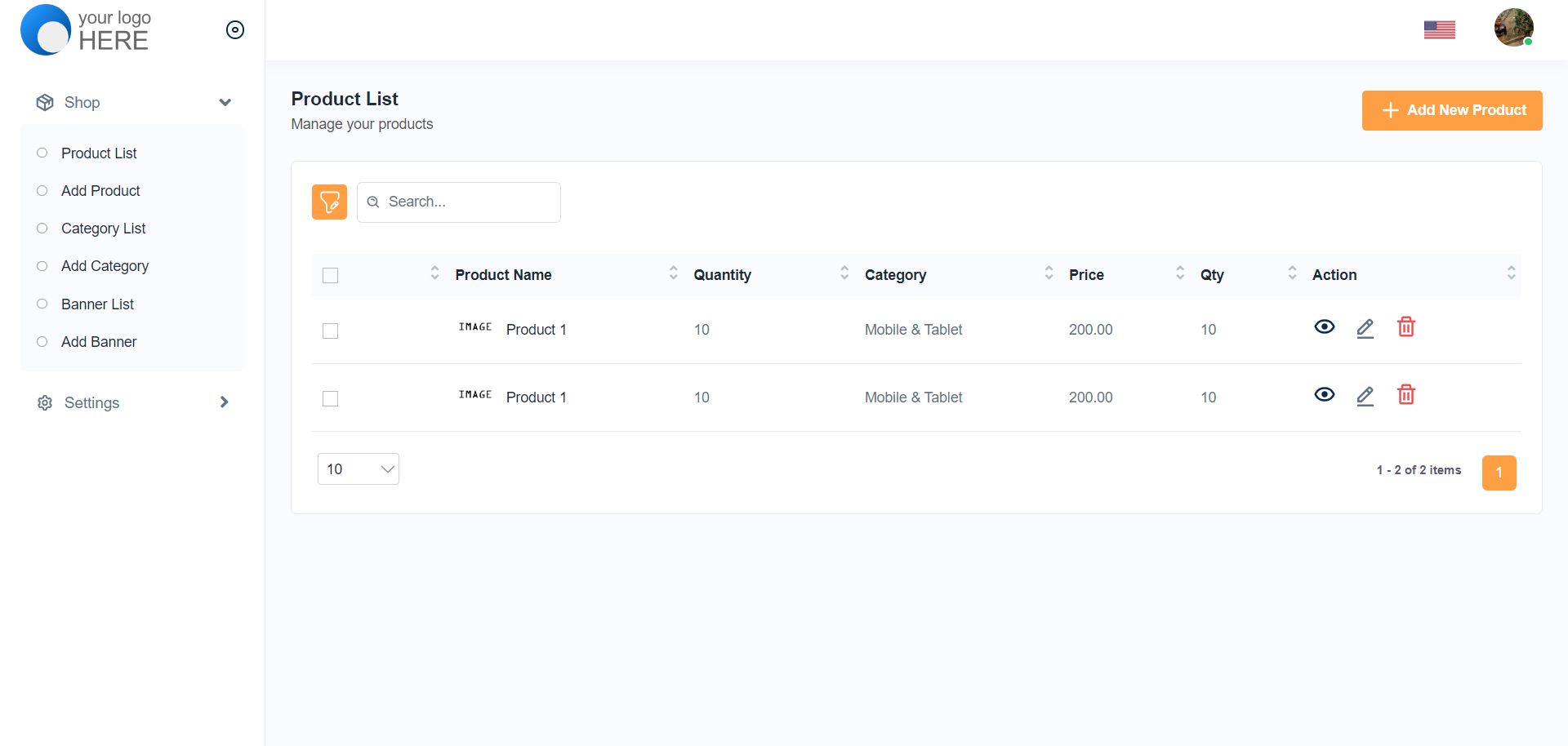Go to Add Banner in sidebar
Viewport: 1568px width, 746px height.
tap(99, 342)
